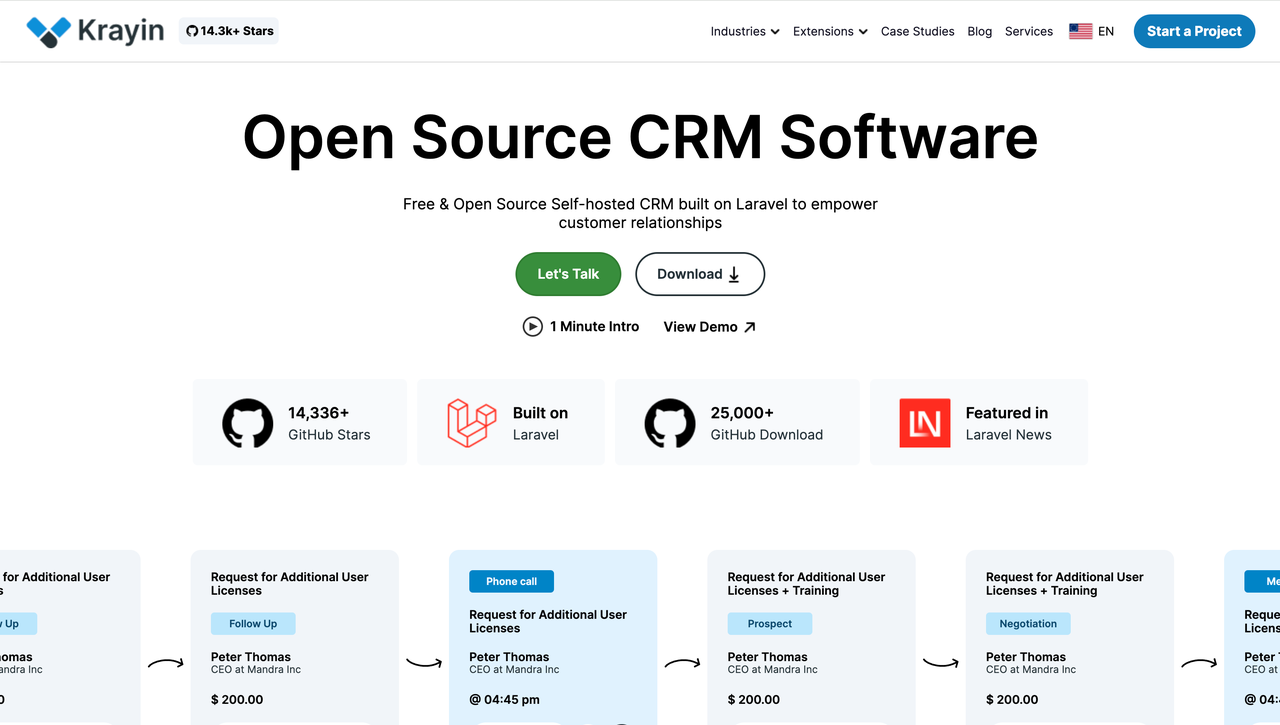
Task: Select the Phone call status tag
Action: [511, 581]
